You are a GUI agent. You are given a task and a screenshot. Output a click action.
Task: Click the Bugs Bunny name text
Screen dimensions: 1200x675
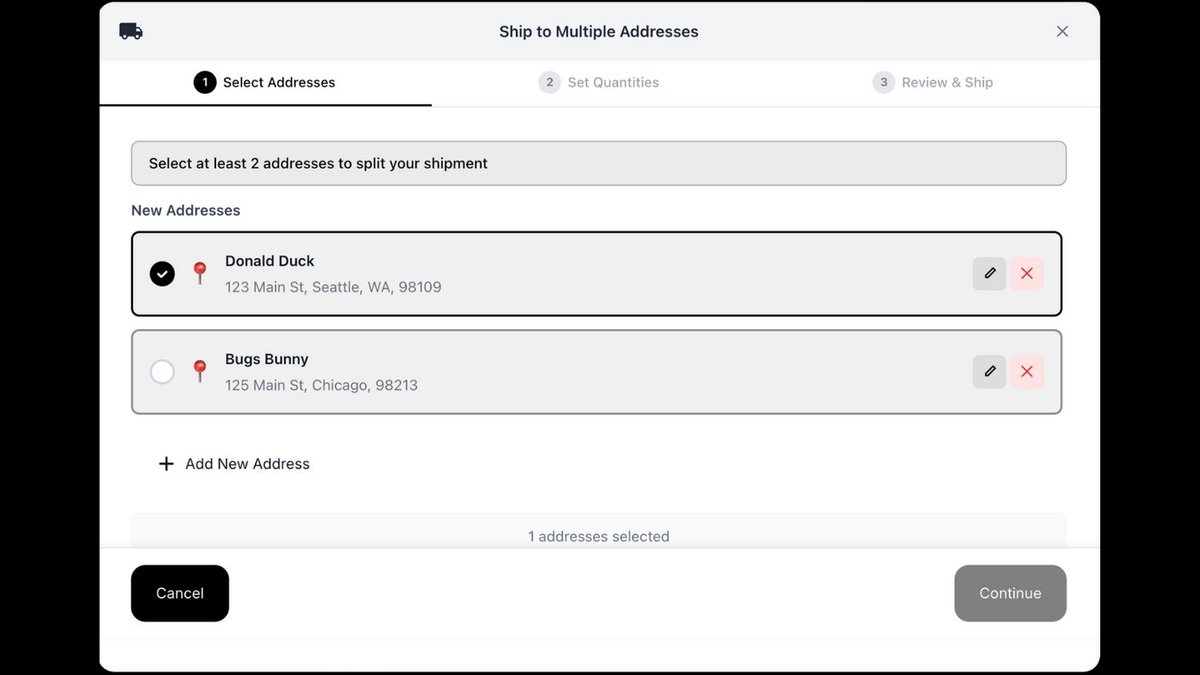tap(267, 359)
